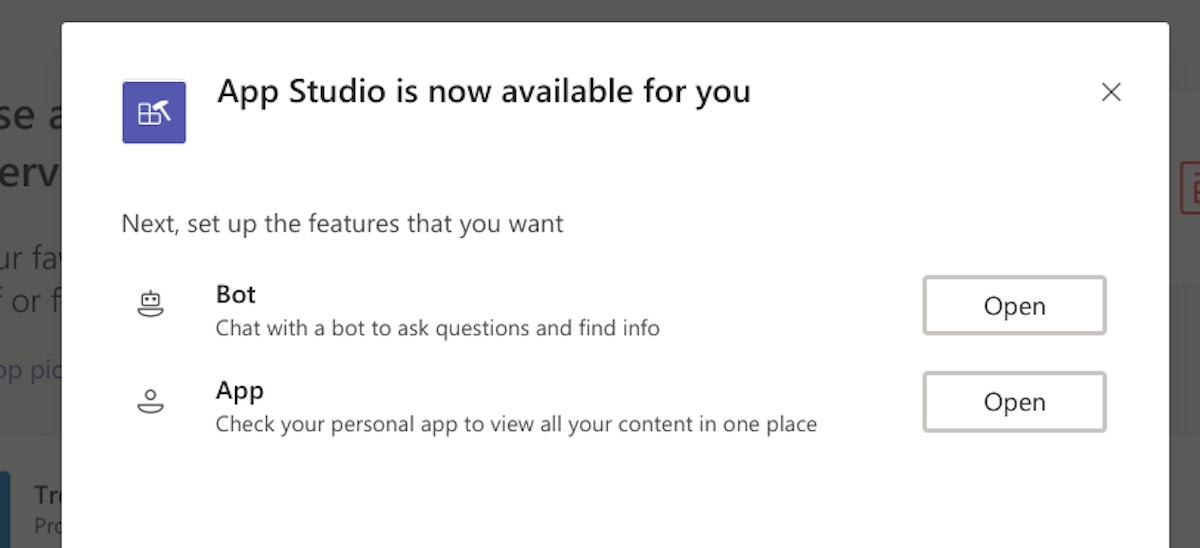Select the App heading label
Screen dimensions: 1200x548
[240, 391]
